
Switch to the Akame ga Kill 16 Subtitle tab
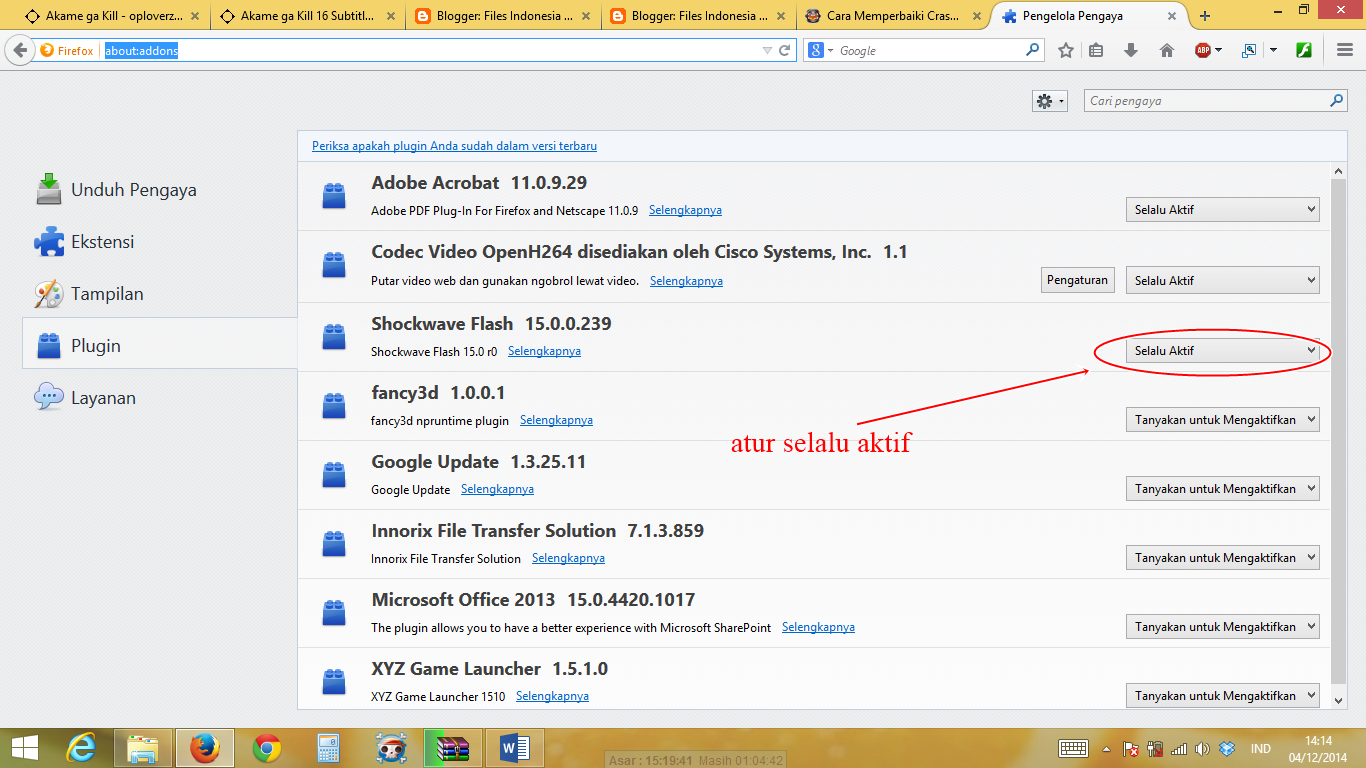click(306, 16)
